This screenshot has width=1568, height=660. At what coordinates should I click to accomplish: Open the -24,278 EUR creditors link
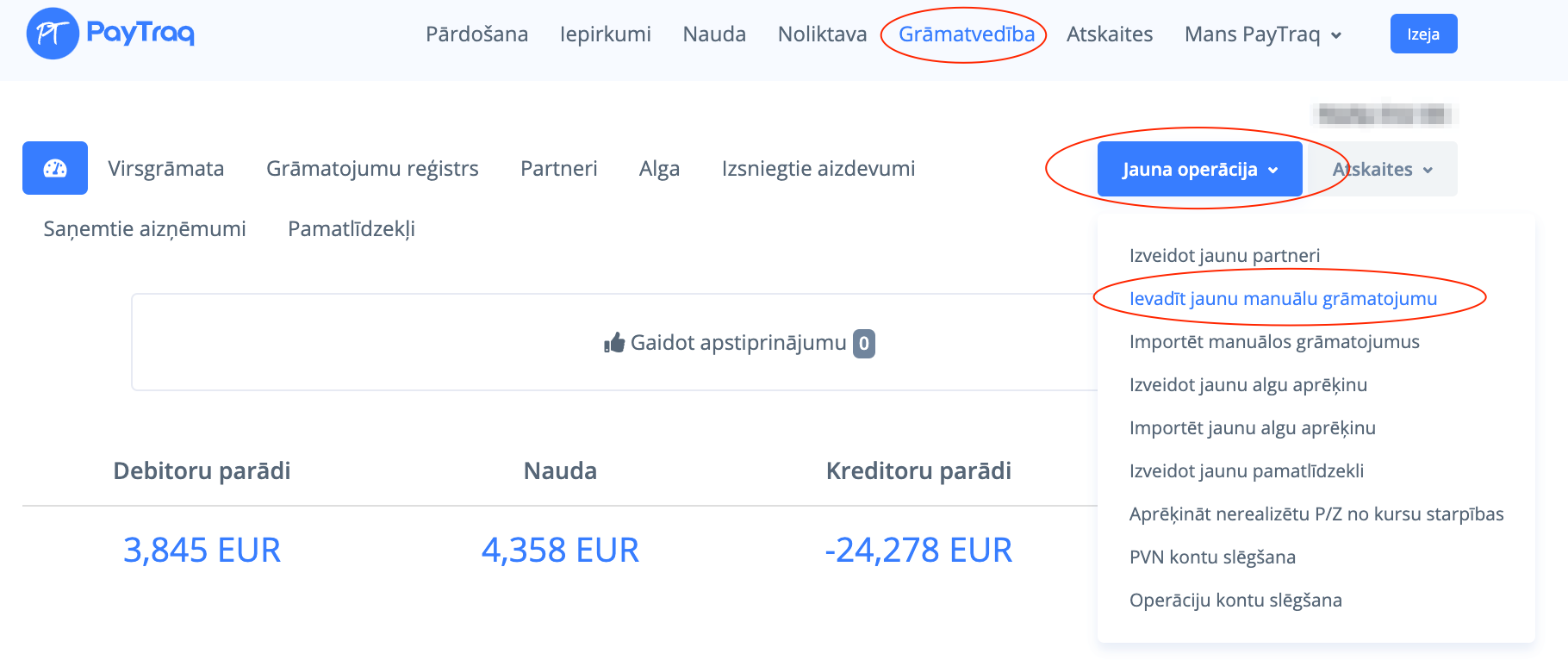(918, 550)
